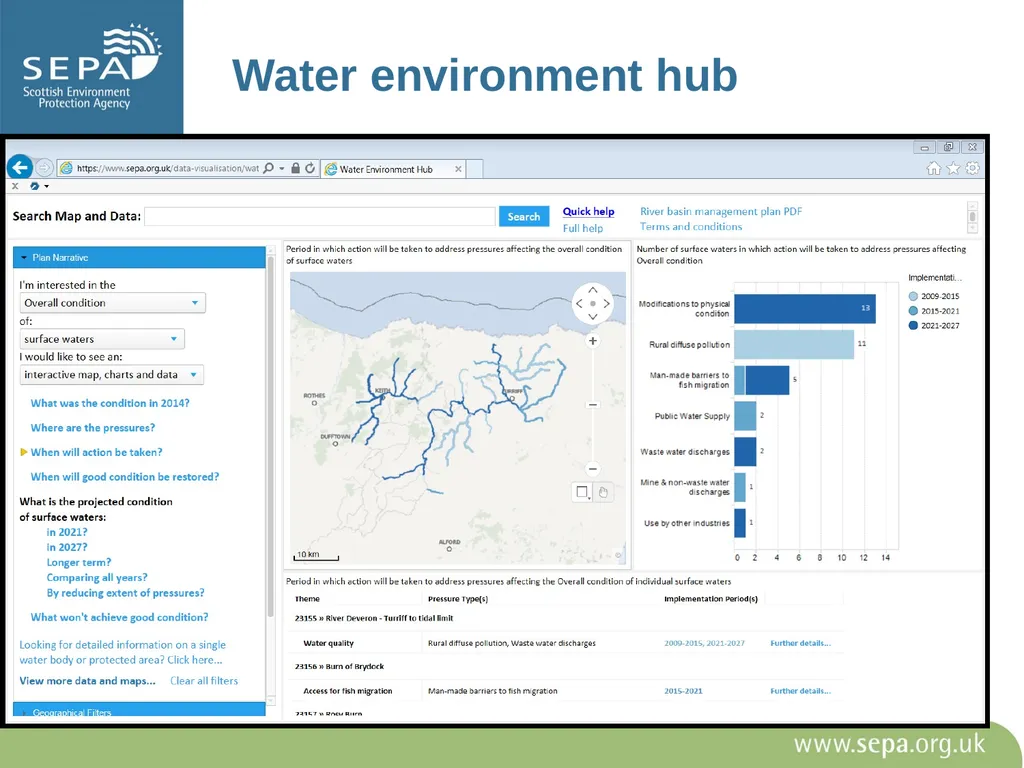
Task: Click the browser address URL field
Action: pos(168,168)
